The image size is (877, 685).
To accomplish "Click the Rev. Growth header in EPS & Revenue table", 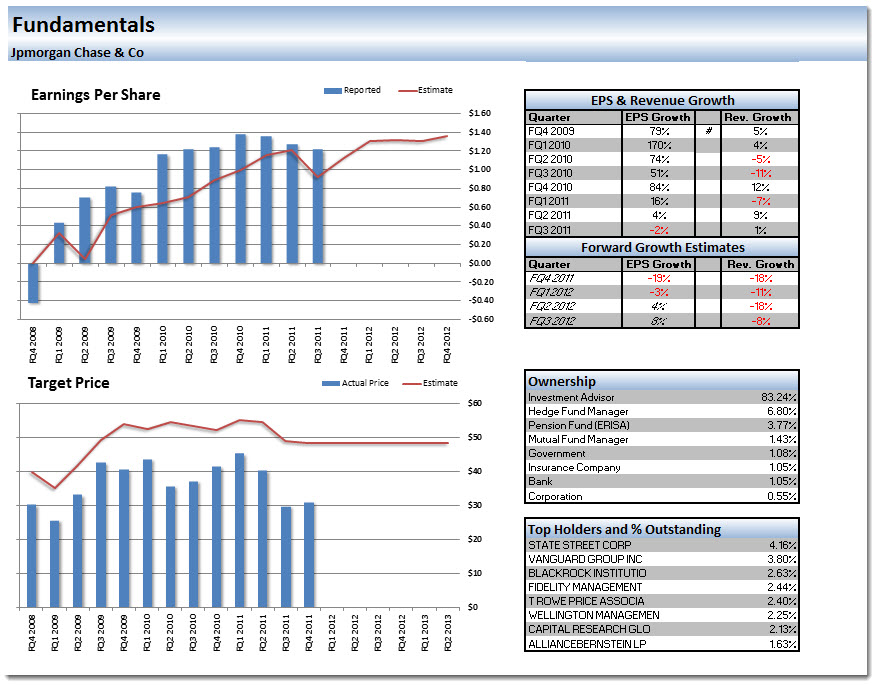I will point(758,117).
